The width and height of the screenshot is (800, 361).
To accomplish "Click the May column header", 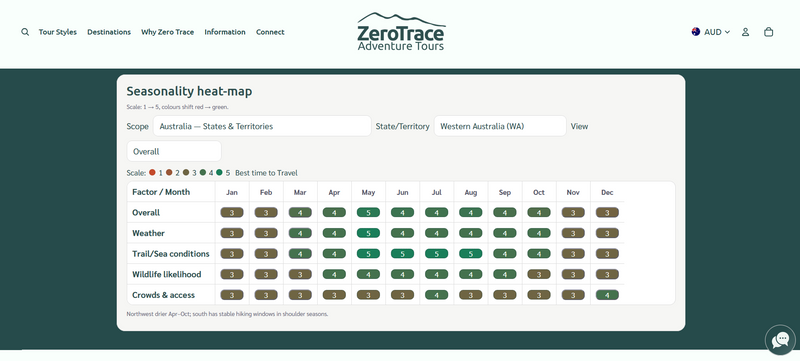I will (x=368, y=192).
